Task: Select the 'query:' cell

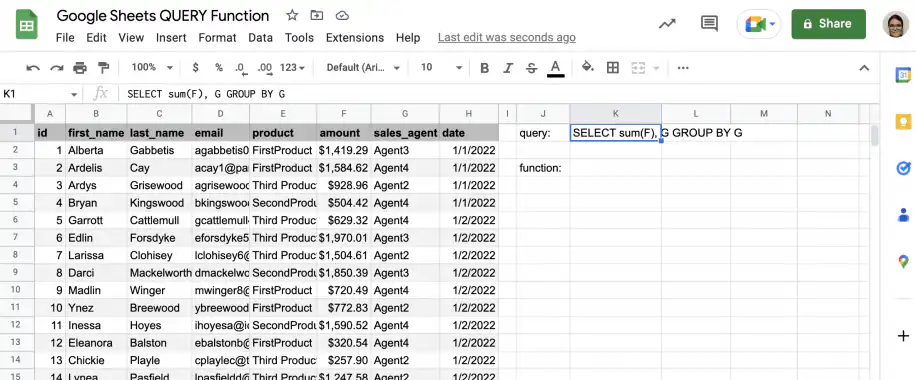Action: pos(543,133)
